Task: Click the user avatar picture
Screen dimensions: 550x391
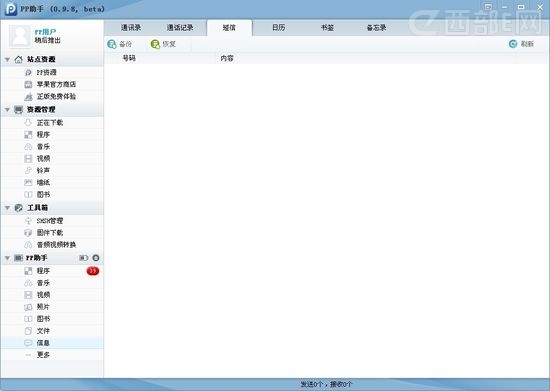Action: click(20, 36)
